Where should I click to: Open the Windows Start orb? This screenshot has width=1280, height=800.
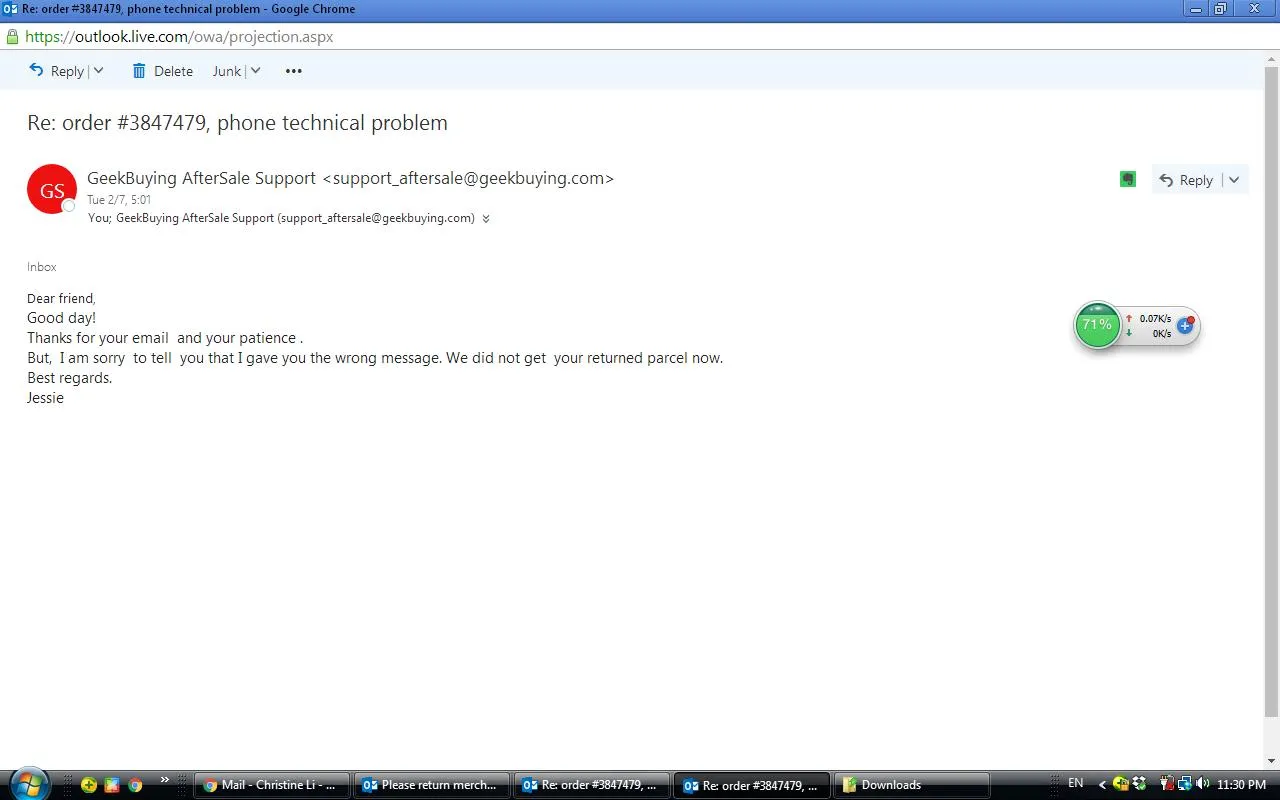[28, 784]
